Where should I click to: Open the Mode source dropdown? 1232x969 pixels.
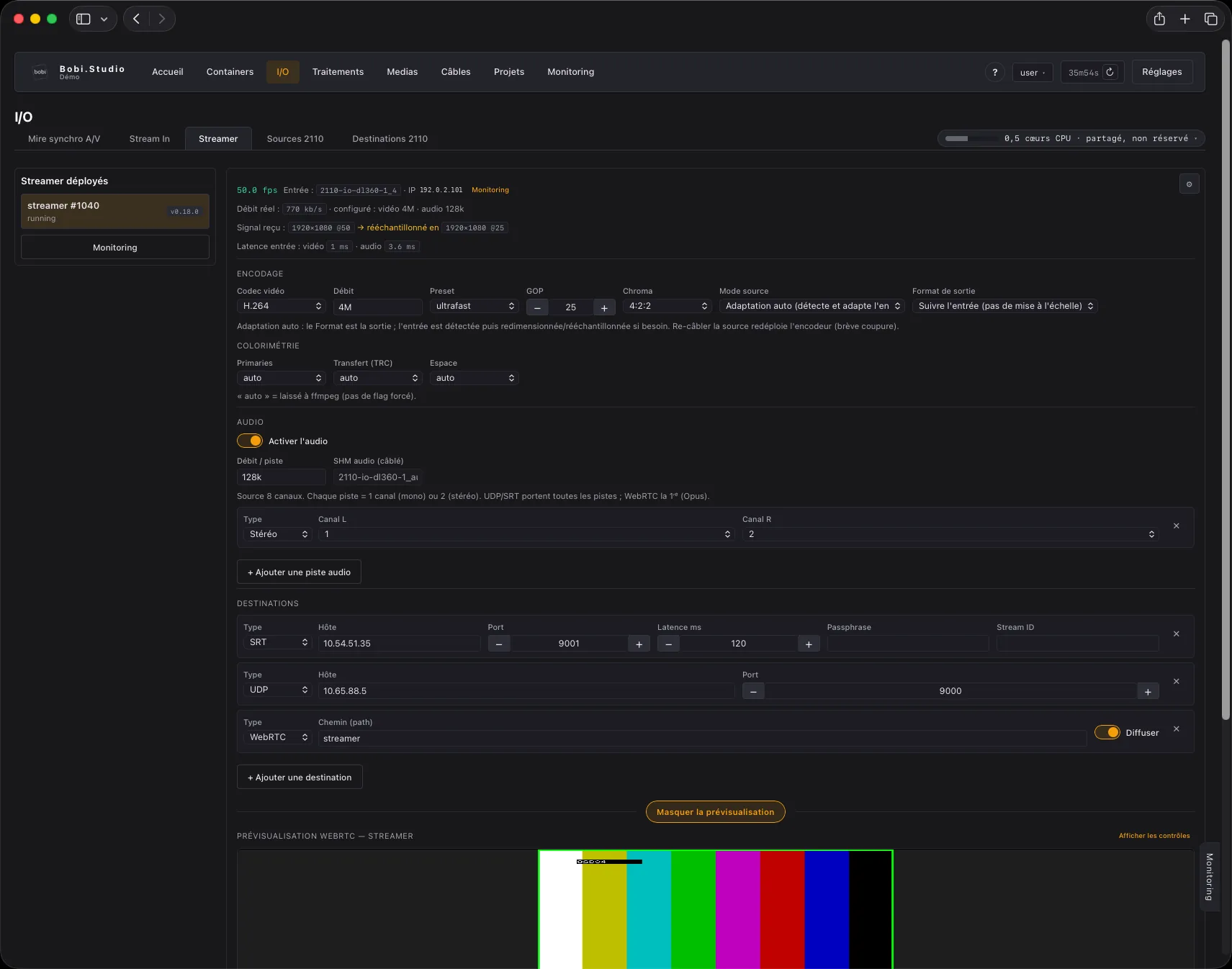tap(812, 306)
